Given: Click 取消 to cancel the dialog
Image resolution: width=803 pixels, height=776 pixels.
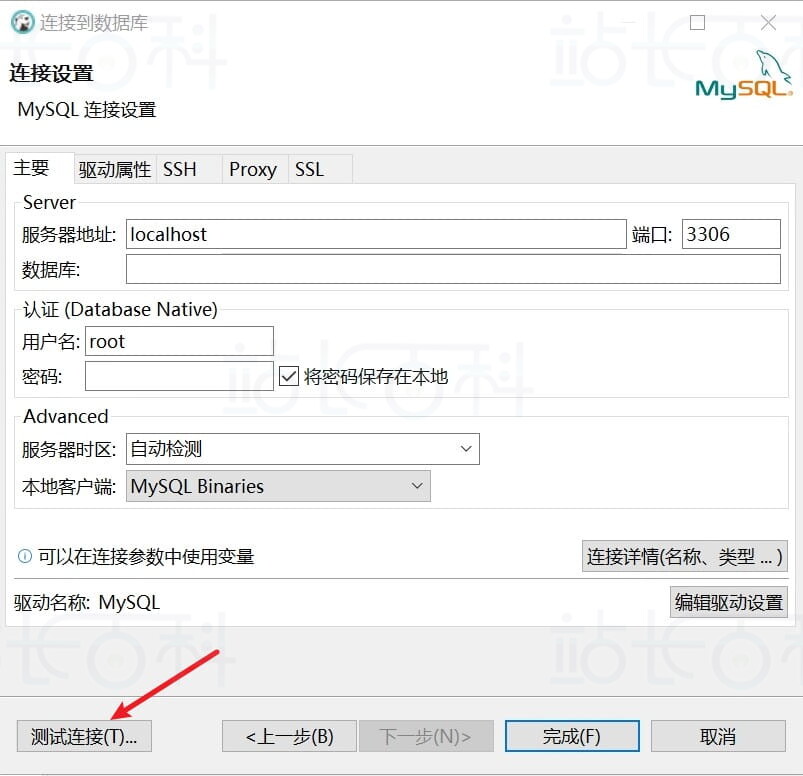Looking at the screenshot, I should pyautogui.click(x=717, y=735).
